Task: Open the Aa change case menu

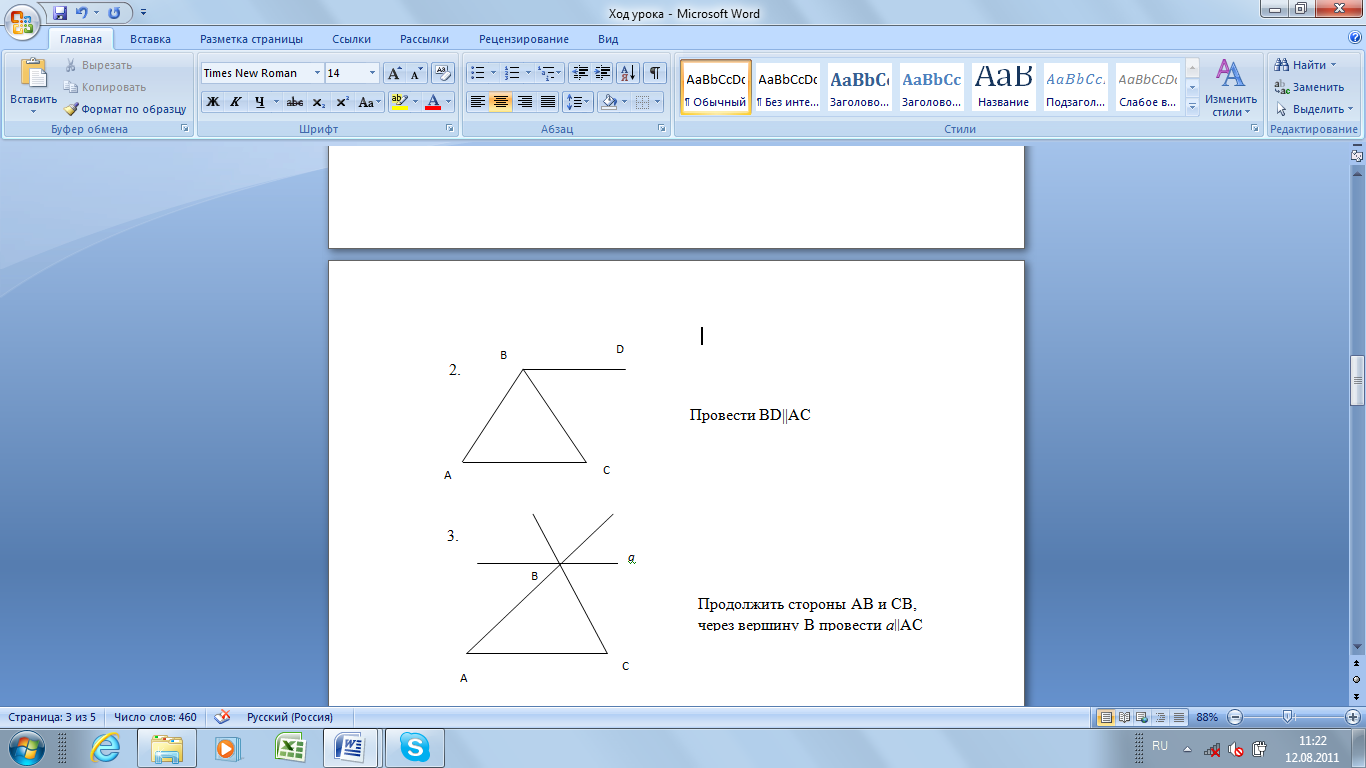Action: click(x=369, y=102)
